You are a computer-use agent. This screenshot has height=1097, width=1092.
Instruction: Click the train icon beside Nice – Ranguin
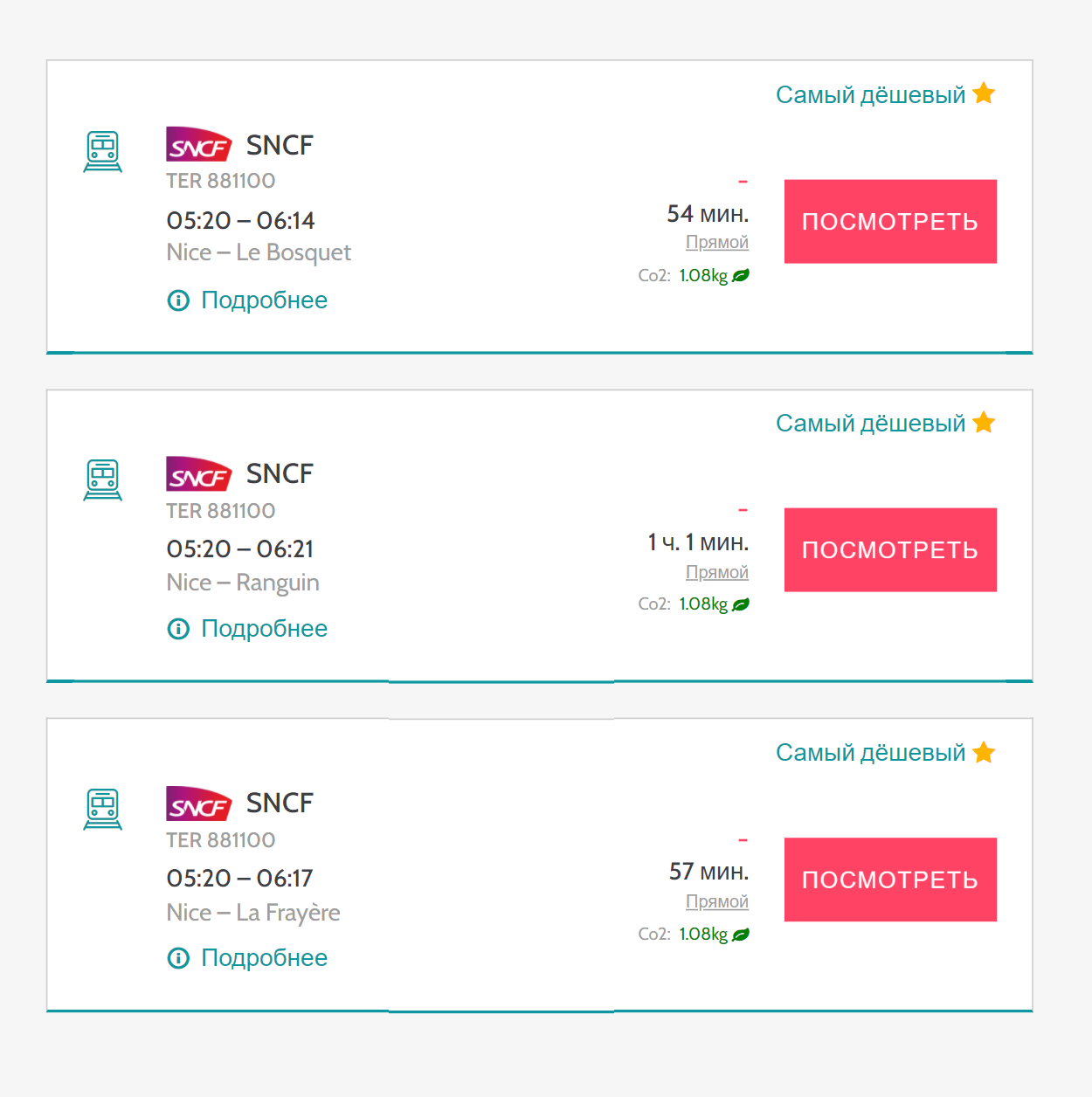point(102,480)
